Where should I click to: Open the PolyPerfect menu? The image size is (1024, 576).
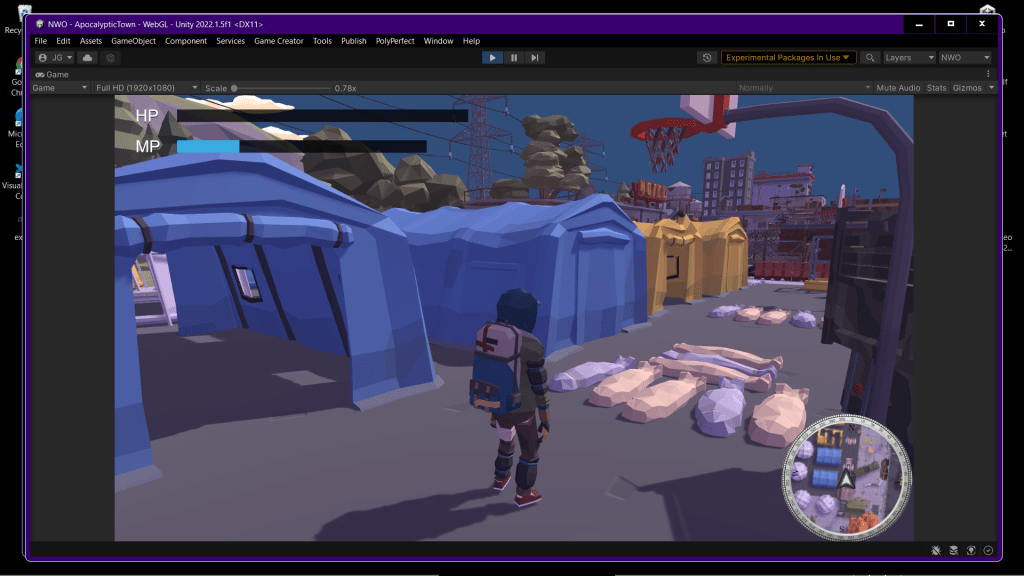pos(395,41)
